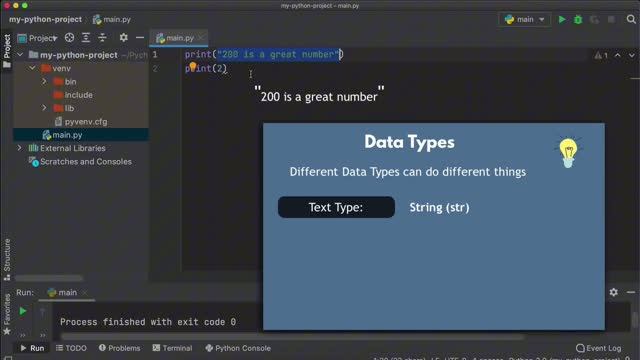Open the main run configuration dropdown
Viewport: 640px width, 360px height.
pos(524,19)
